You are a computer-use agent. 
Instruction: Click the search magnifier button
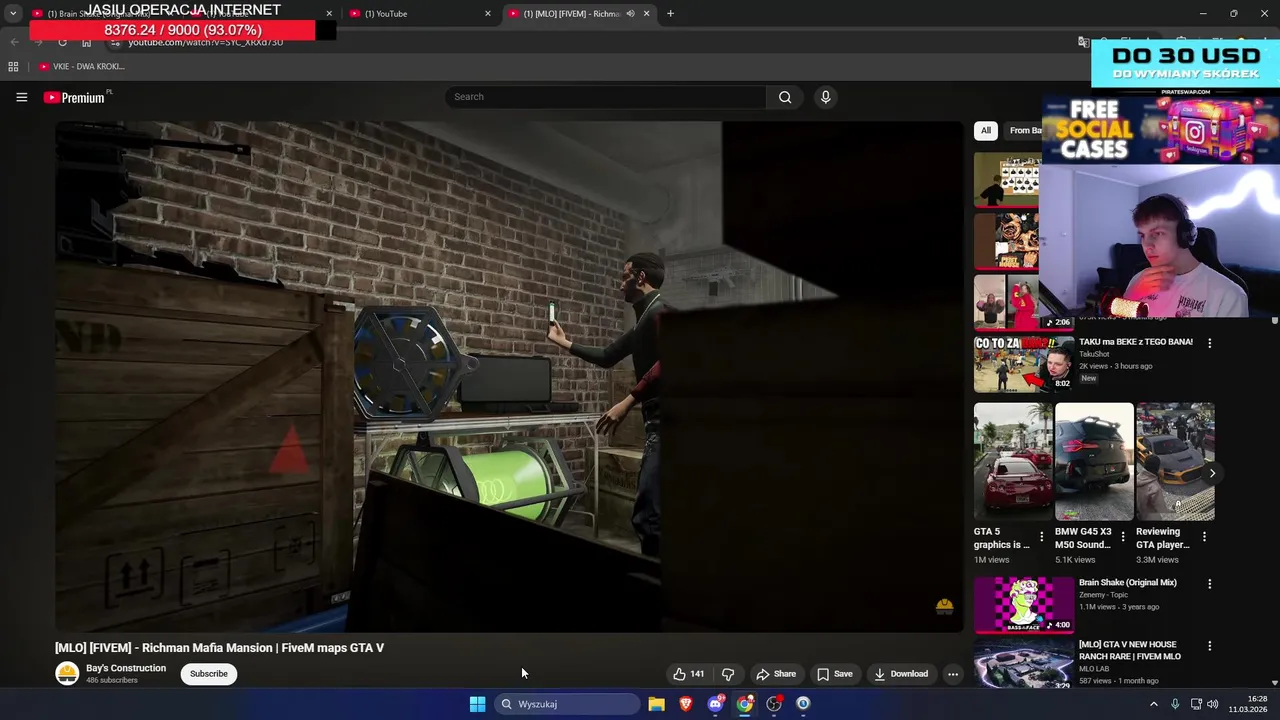(x=785, y=97)
